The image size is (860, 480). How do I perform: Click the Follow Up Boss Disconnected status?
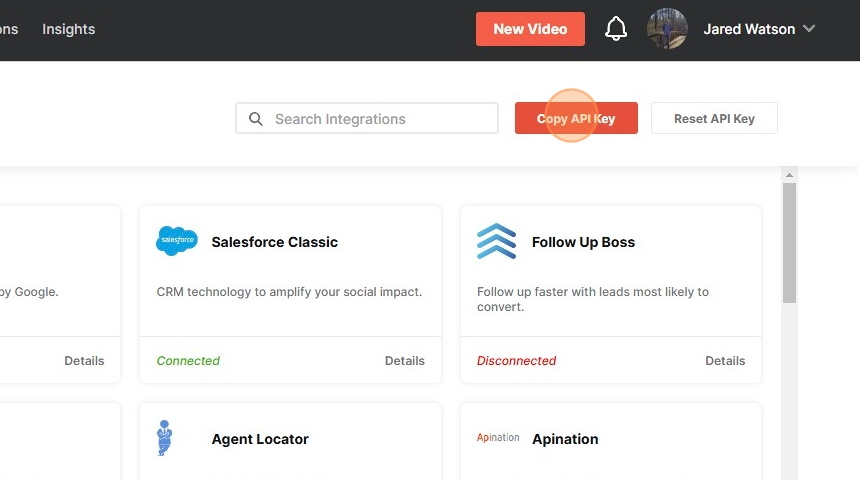click(x=516, y=360)
